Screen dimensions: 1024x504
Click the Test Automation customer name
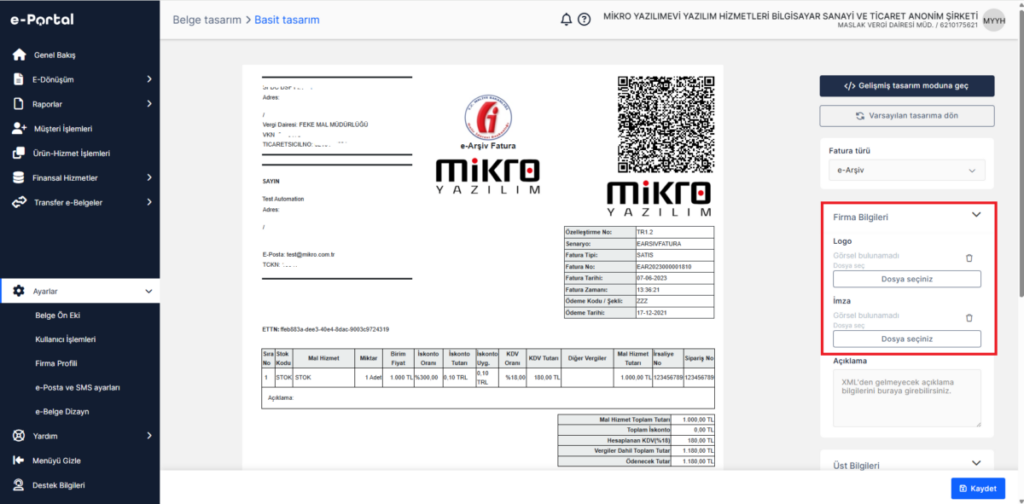pyautogui.click(x=283, y=198)
